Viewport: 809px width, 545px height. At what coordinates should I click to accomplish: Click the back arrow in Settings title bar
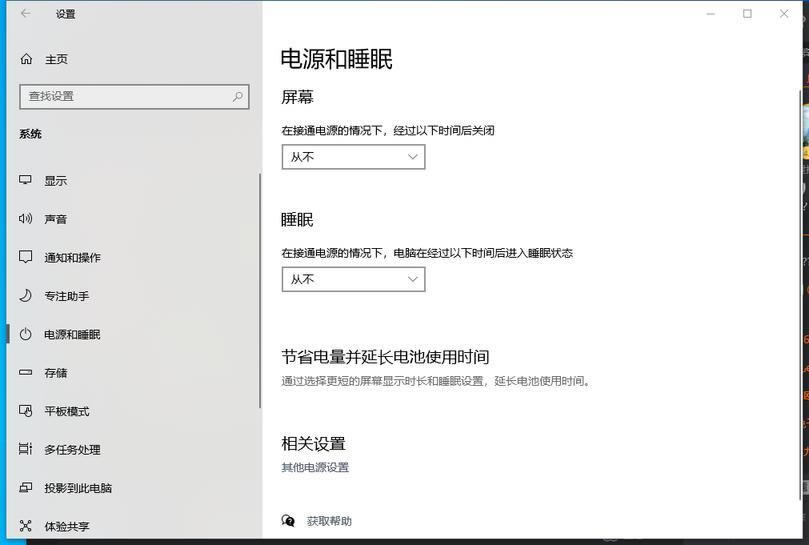click(25, 13)
